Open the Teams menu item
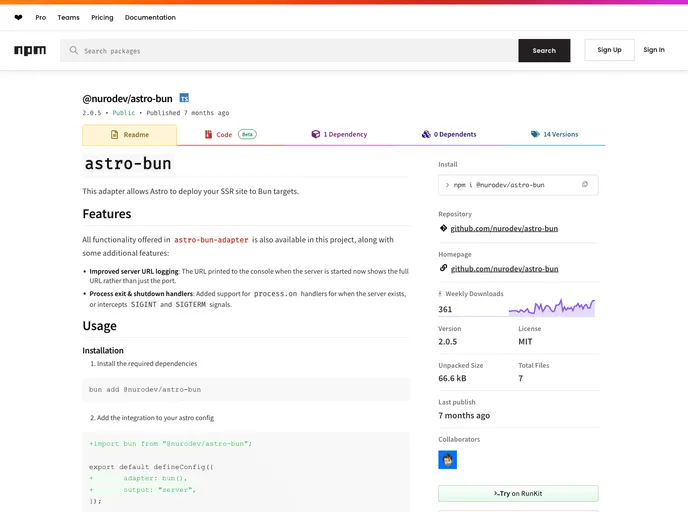 (x=68, y=18)
